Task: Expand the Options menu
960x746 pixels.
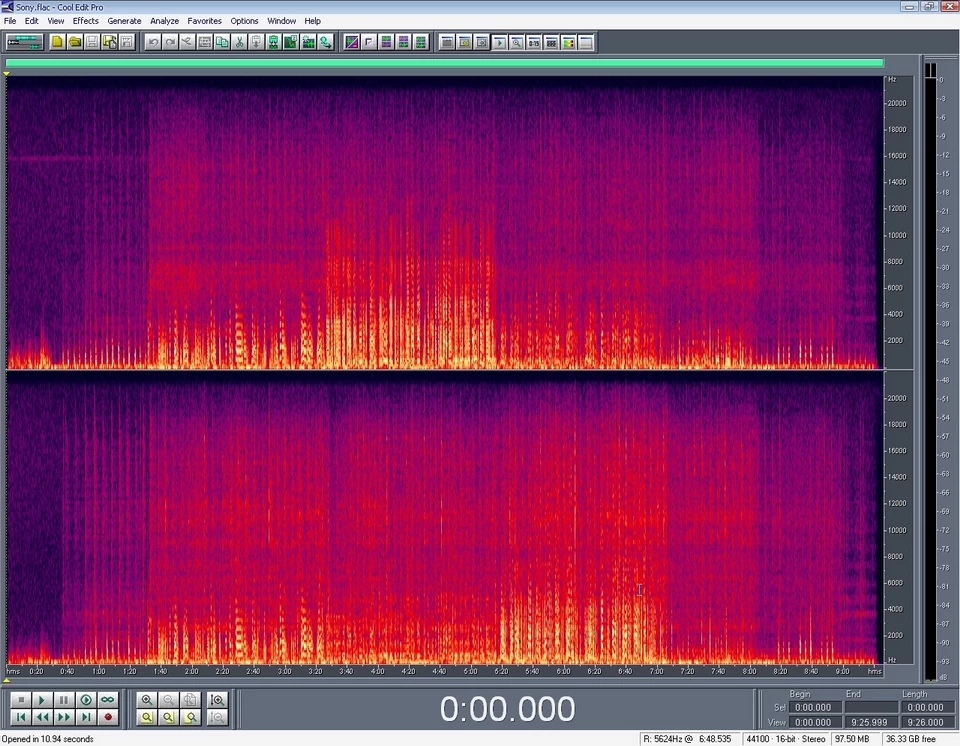Action: point(244,21)
